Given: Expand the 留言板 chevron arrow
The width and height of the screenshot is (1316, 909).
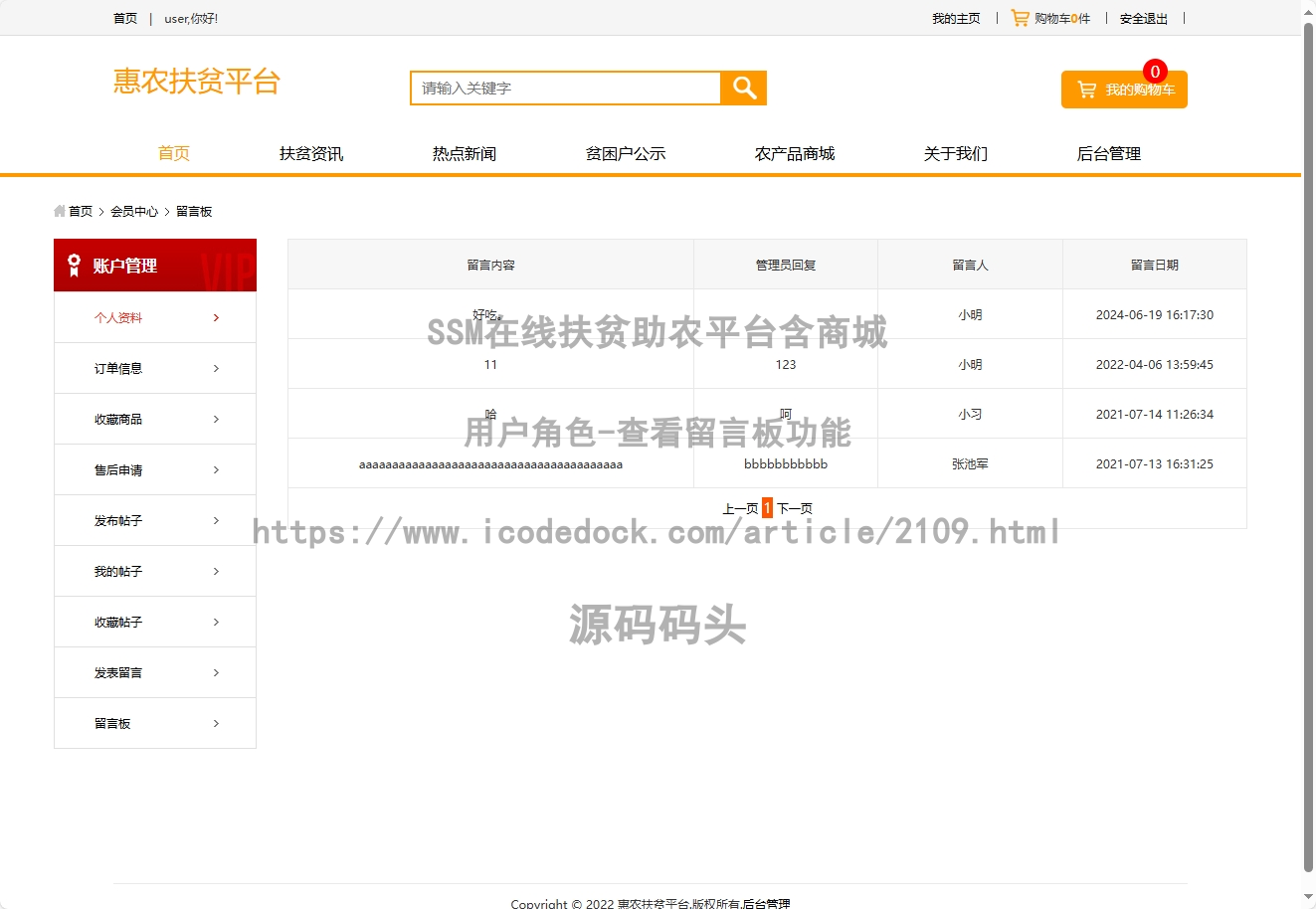Looking at the screenshot, I should click(x=216, y=723).
